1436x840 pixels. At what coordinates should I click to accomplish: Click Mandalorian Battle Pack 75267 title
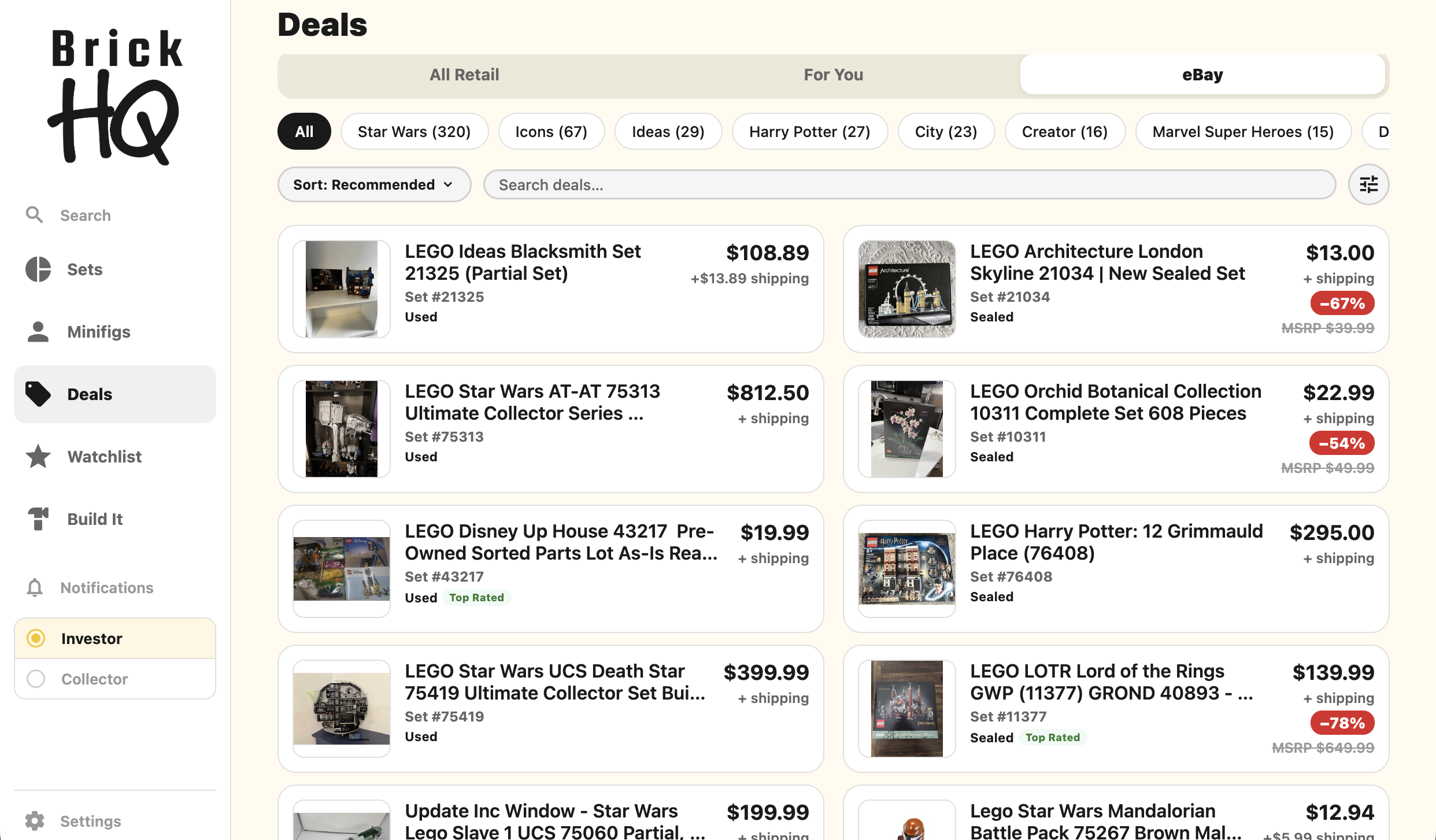coord(1106,820)
